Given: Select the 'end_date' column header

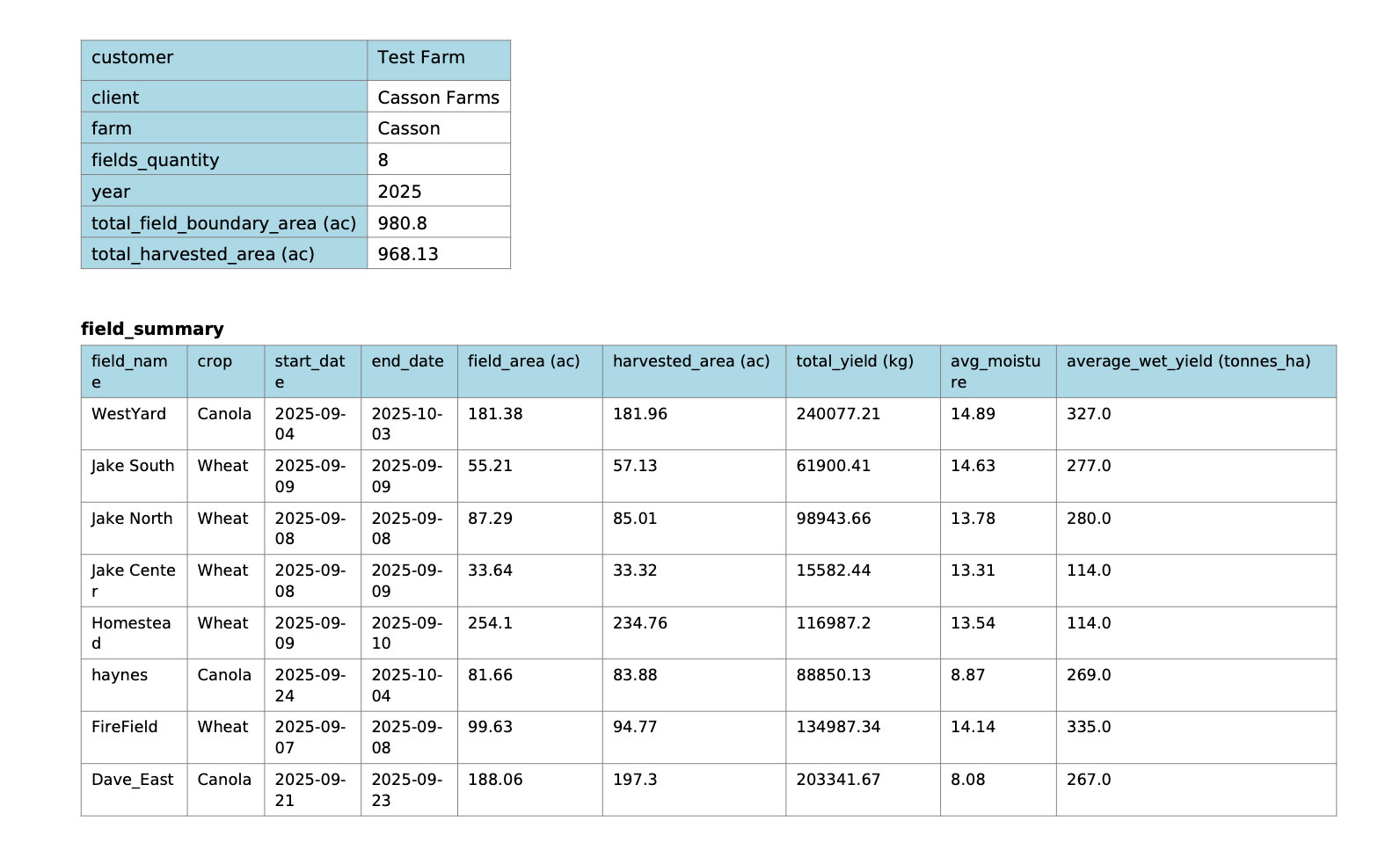Looking at the screenshot, I should pos(409,371).
